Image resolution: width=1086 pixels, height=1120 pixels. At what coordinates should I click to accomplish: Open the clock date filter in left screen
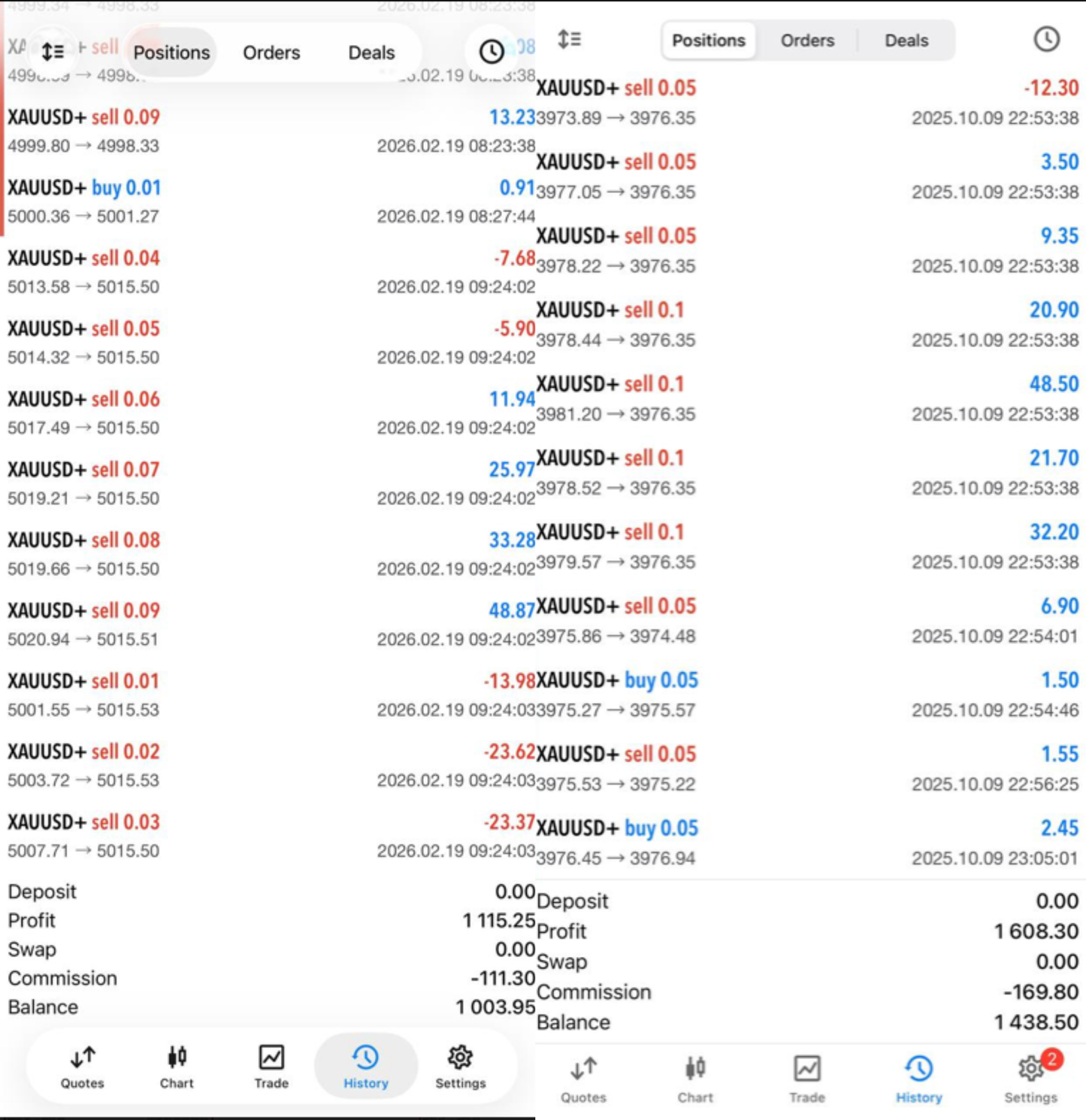coord(492,52)
